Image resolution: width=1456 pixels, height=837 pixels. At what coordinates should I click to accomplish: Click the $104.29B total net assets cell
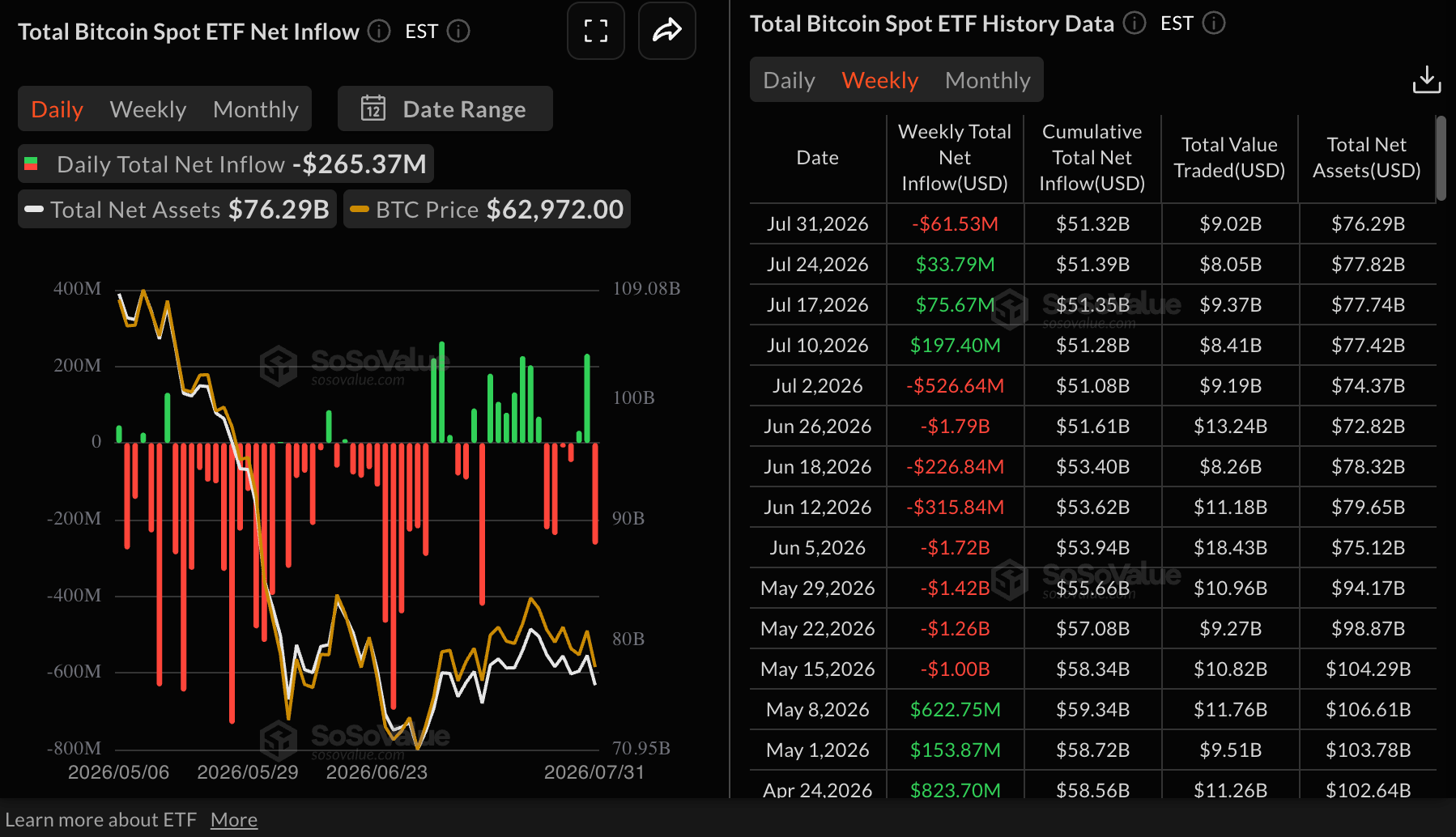[1368, 669]
